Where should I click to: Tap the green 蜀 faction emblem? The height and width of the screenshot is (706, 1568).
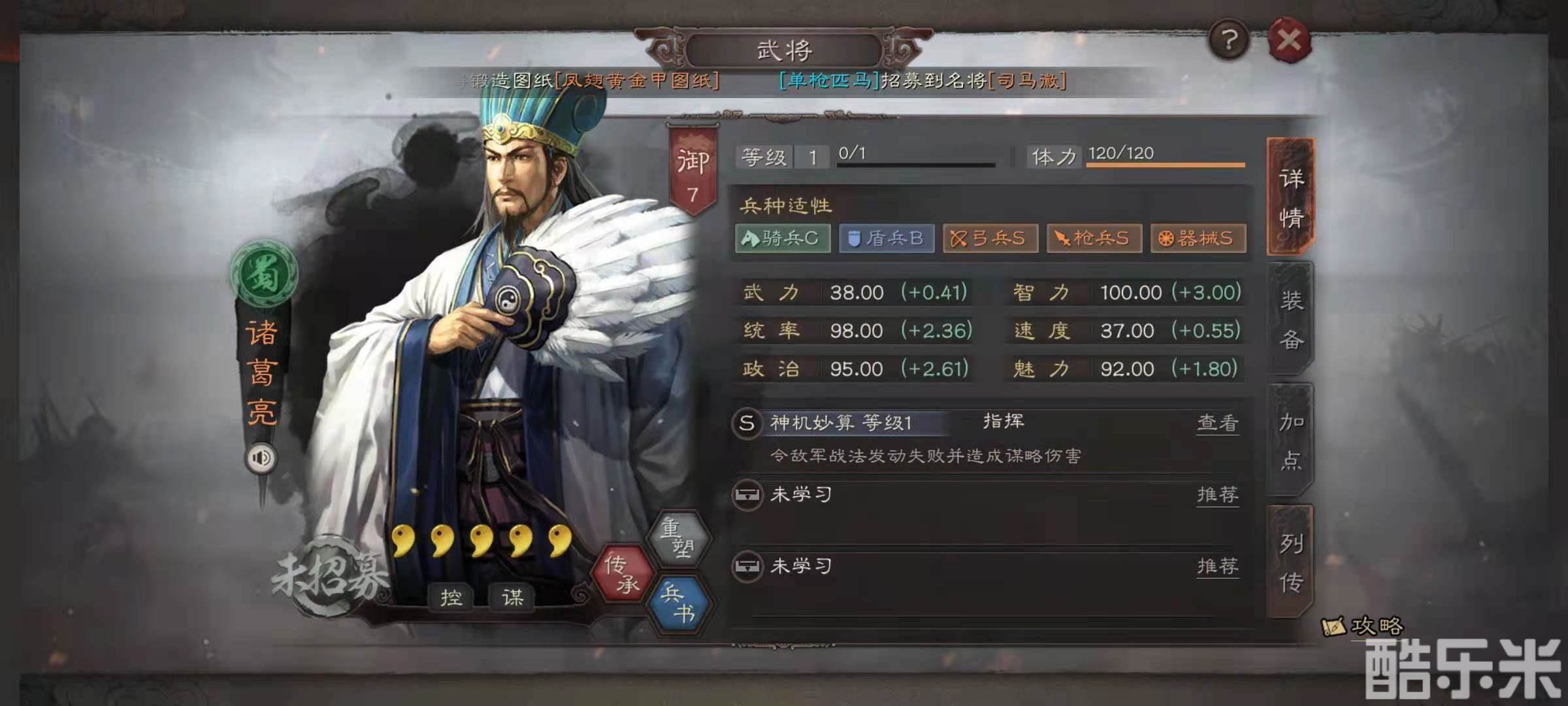coord(264,274)
